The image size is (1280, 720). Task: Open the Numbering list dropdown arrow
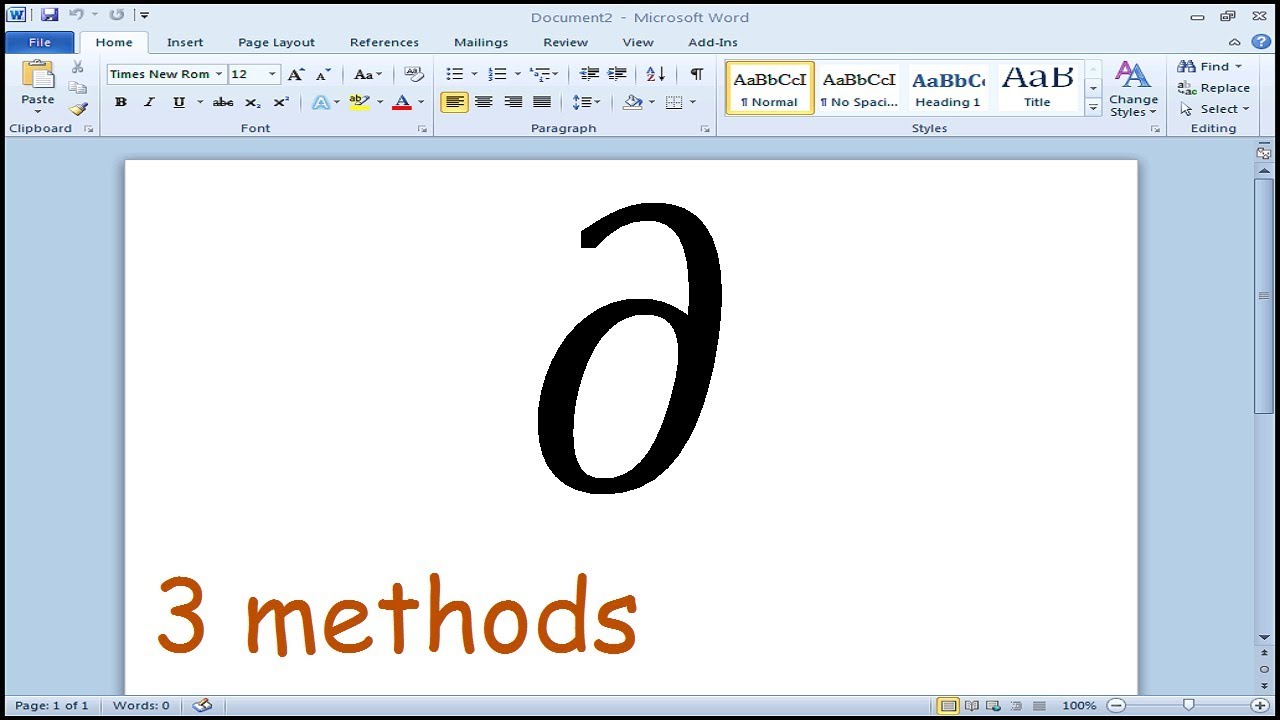tap(517, 74)
